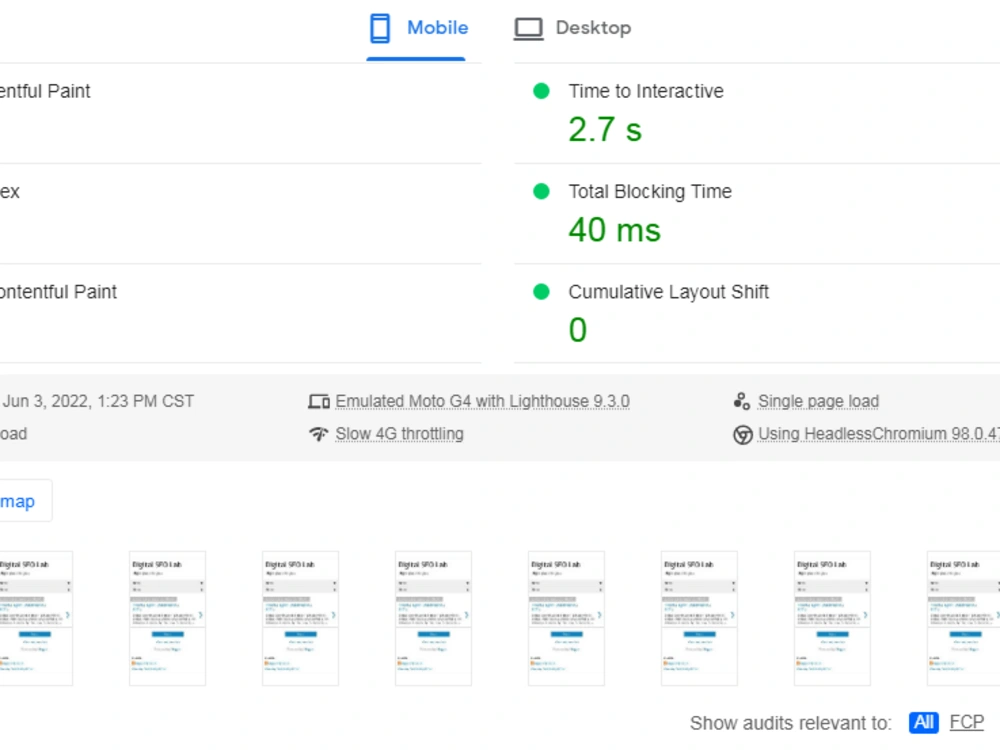Screen dimensions: 1000x750
Task: Open the Cumulative Layout Shift metric
Action: (x=668, y=291)
